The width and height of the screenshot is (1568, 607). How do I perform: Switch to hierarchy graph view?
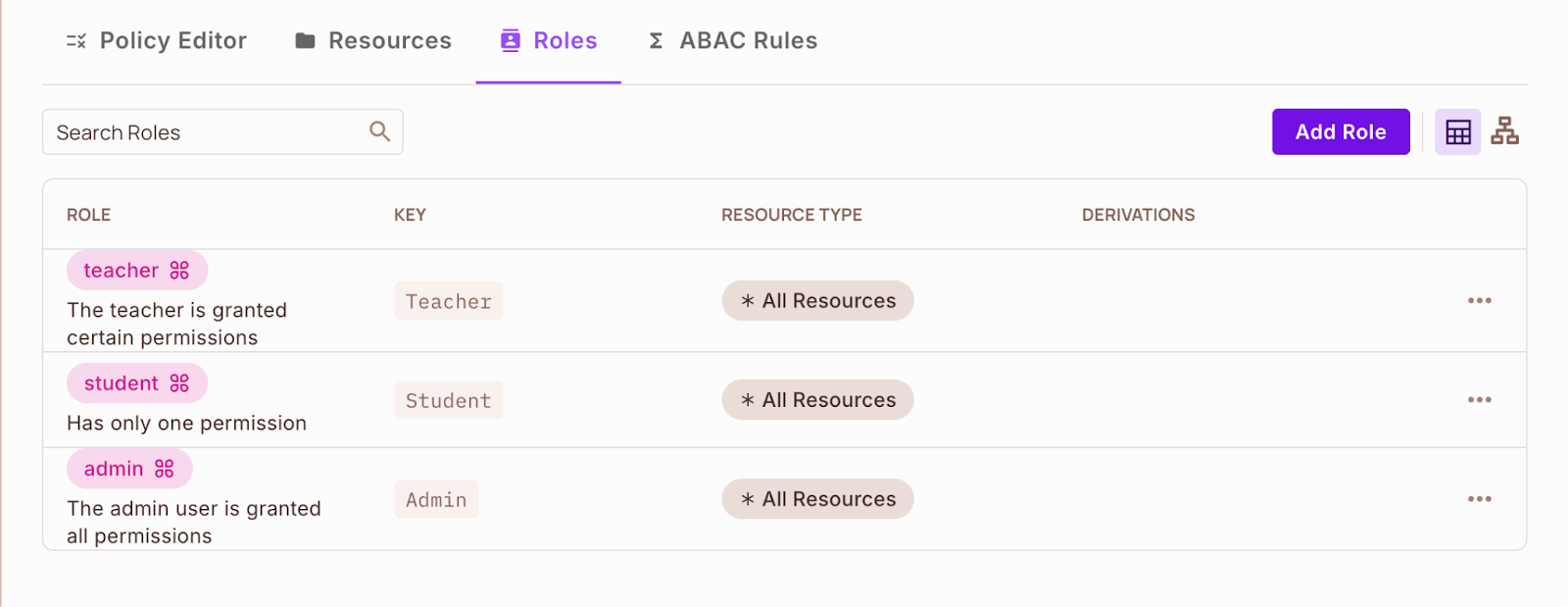(1504, 131)
